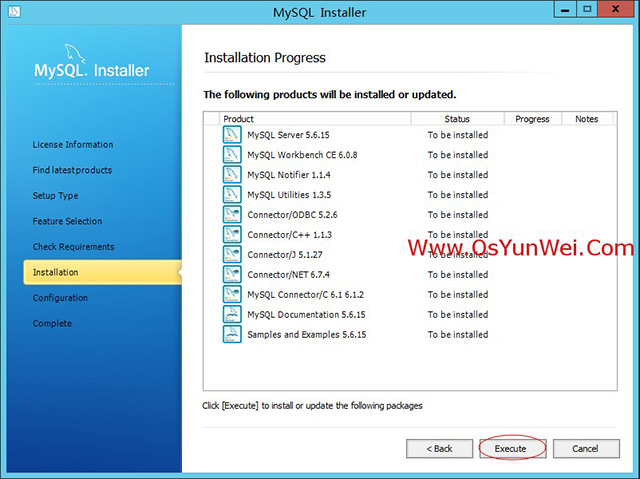Select MySQL Connector/C 6.1 6.1.2 text
The height and width of the screenshot is (479, 640).
tap(305, 295)
